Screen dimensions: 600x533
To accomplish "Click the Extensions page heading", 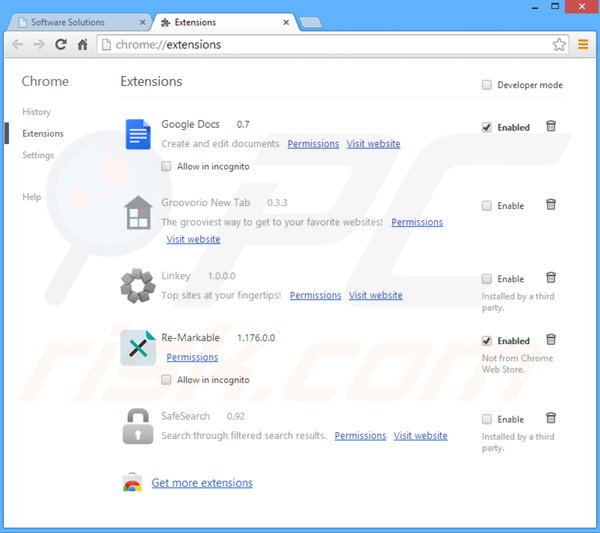I will click(x=151, y=81).
